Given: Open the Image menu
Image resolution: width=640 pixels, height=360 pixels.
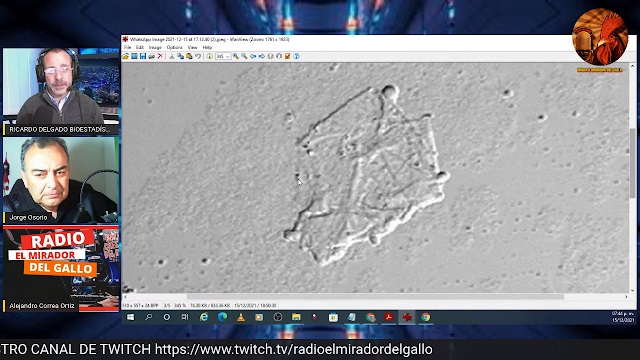Looking at the screenshot, I should coord(155,47).
